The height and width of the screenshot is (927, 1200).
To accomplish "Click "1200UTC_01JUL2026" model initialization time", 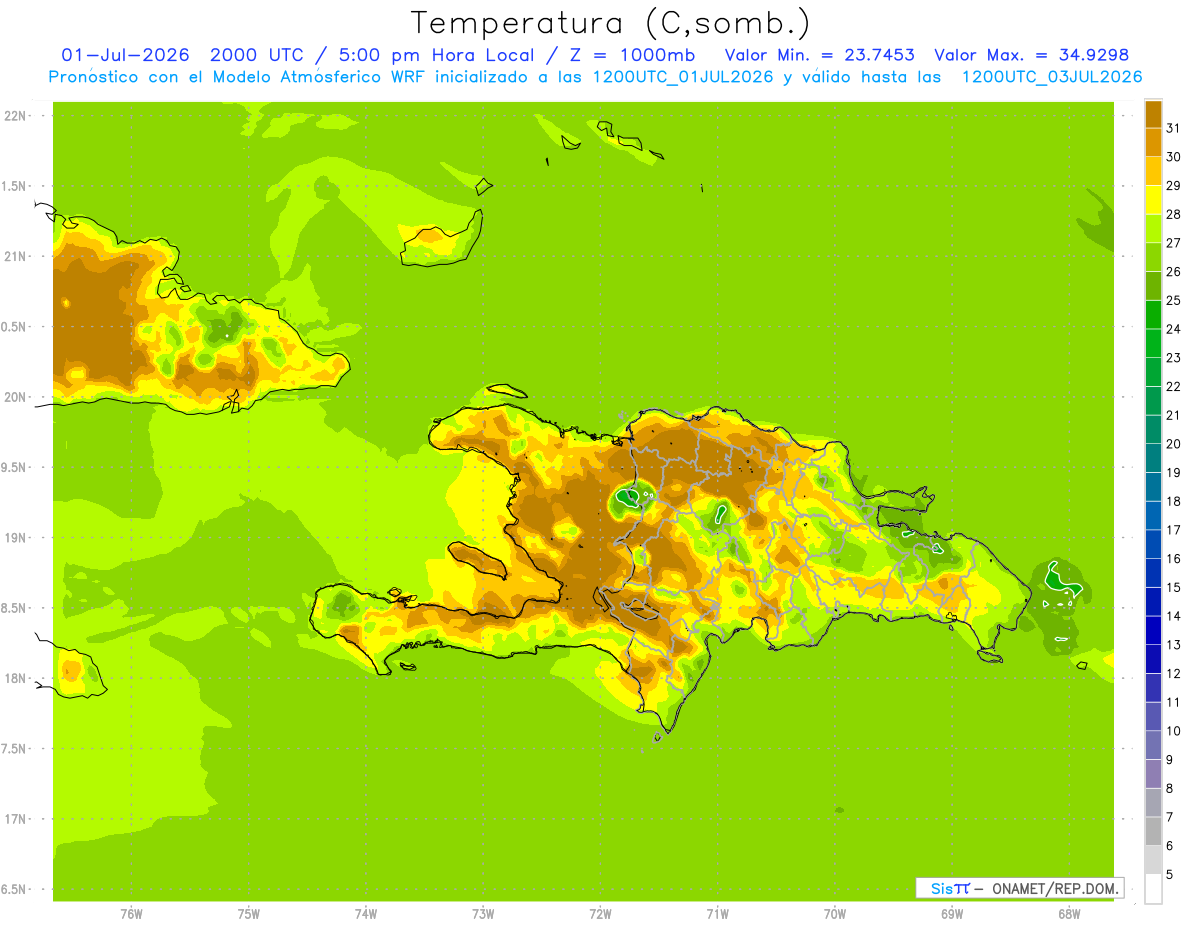I will (683, 77).
